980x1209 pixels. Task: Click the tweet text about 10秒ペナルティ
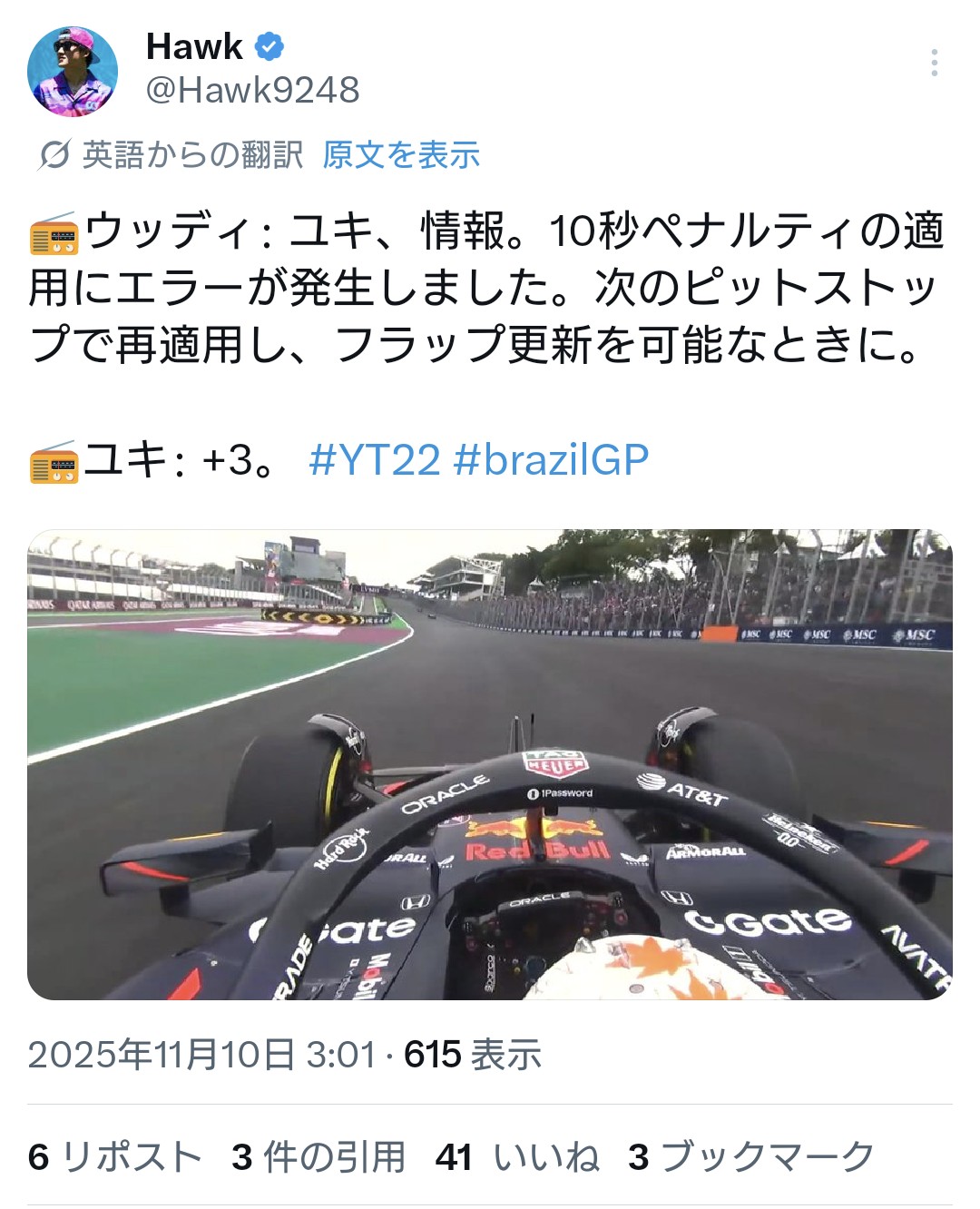click(488, 288)
